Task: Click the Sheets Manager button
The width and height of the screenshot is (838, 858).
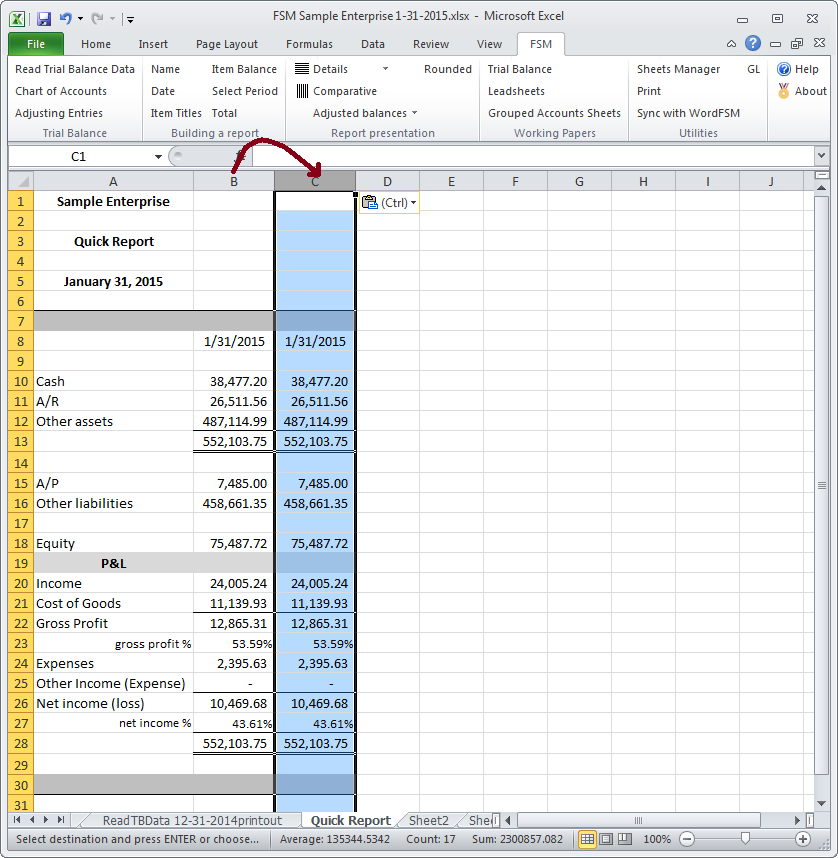Action: pyautogui.click(x=678, y=69)
